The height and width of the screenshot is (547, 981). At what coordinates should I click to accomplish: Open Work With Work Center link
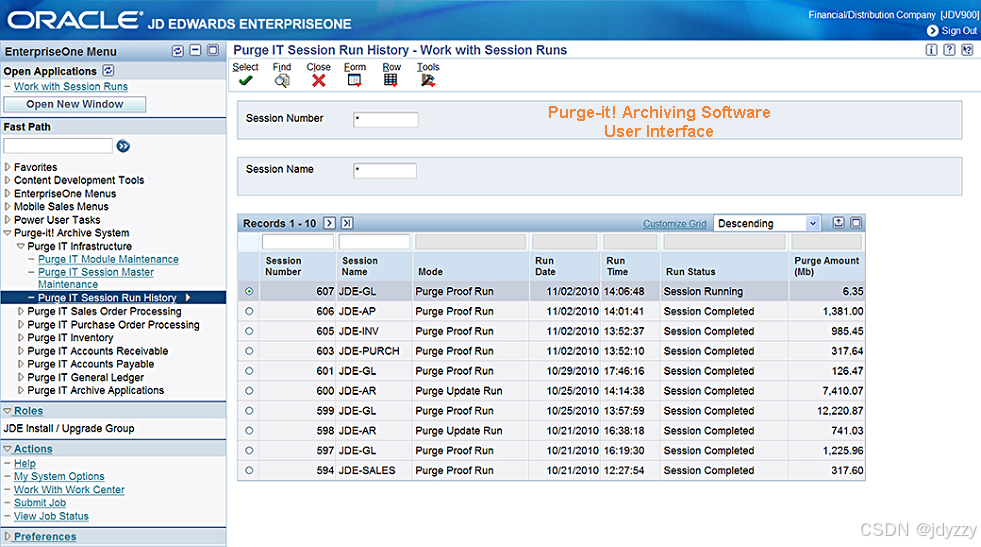coord(69,489)
